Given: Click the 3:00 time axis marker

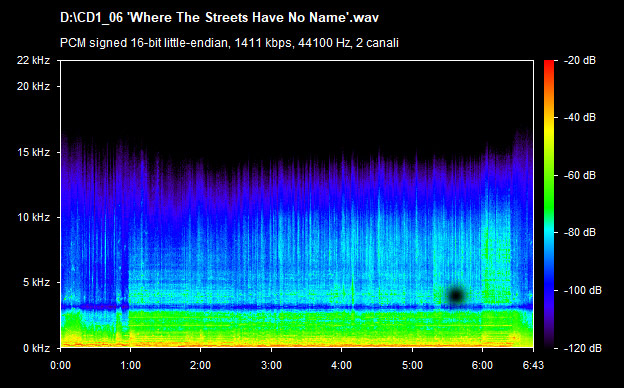Looking at the screenshot, I should 271,365.
